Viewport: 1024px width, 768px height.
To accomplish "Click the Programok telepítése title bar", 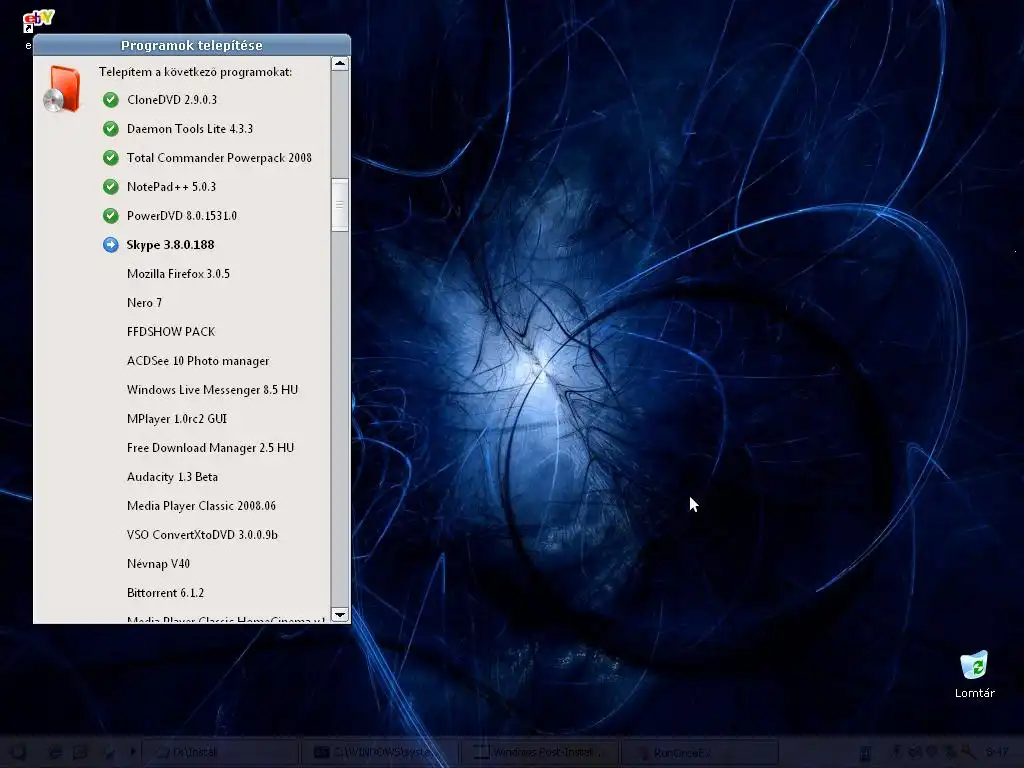I will click(x=192, y=45).
